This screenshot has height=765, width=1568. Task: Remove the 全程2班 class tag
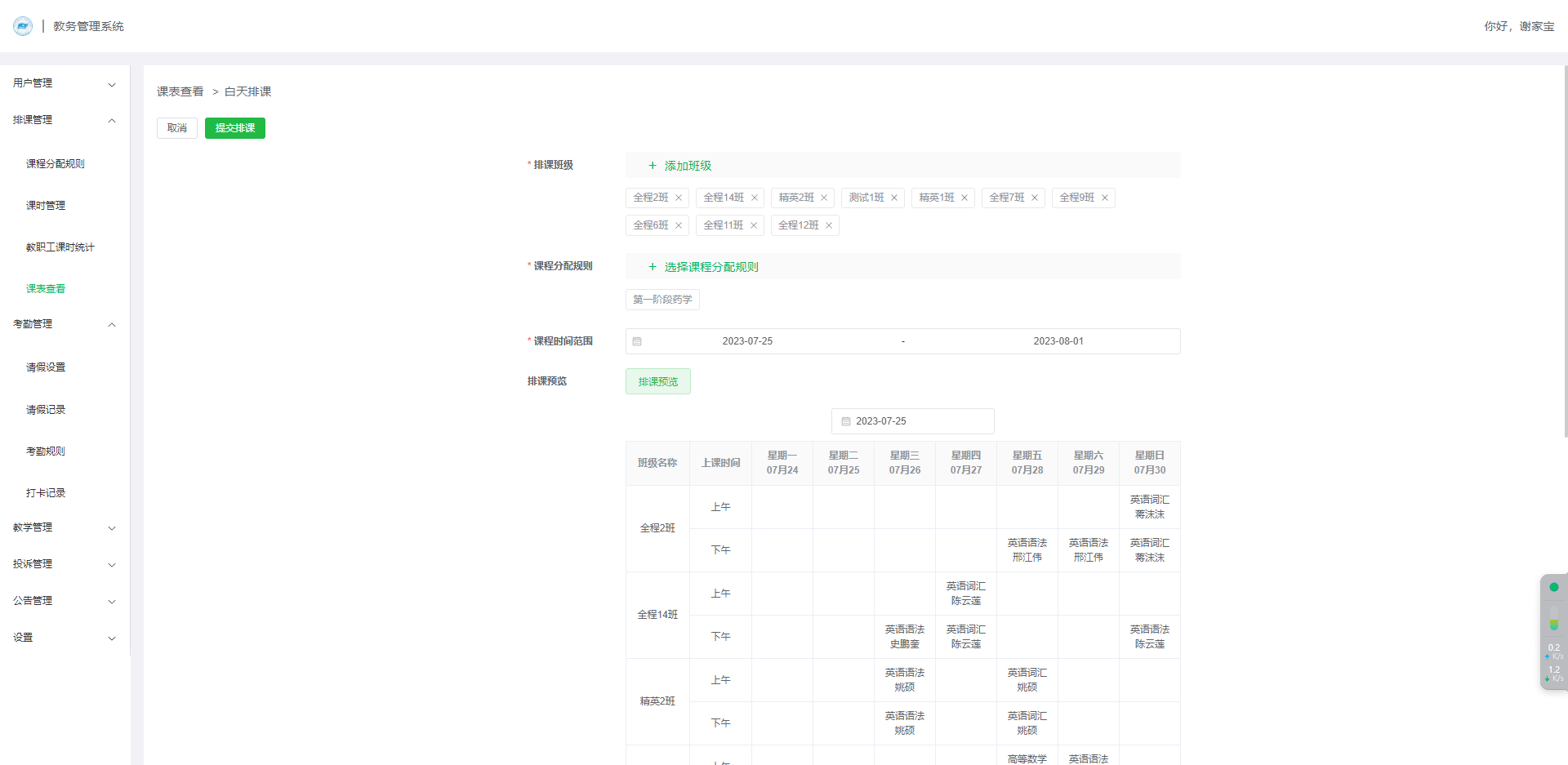coord(679,198)
